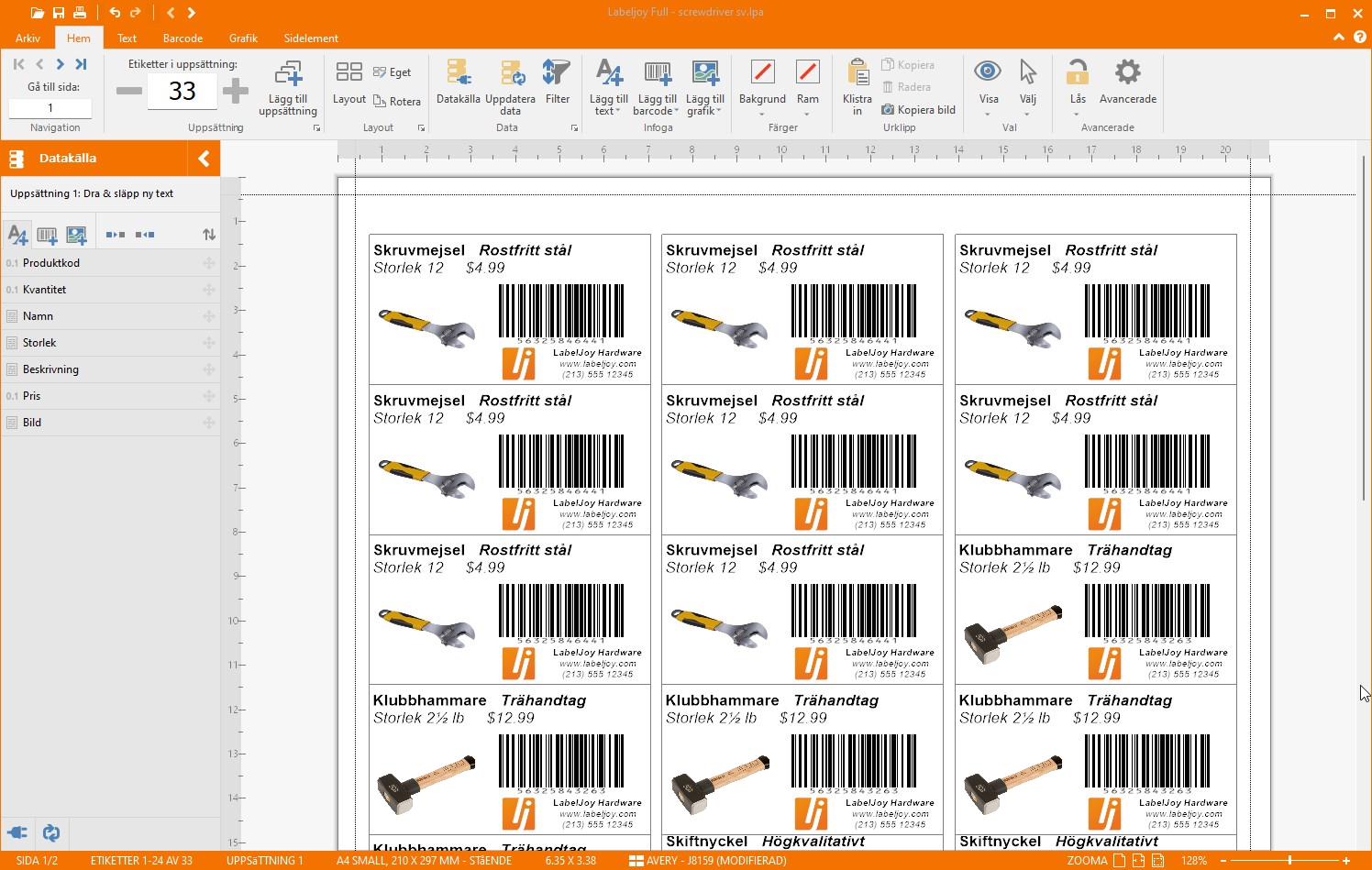This screenshot has width=1372, height=870.
Task: Open Lägg till barcode dropdown
Action: (658, 88)
